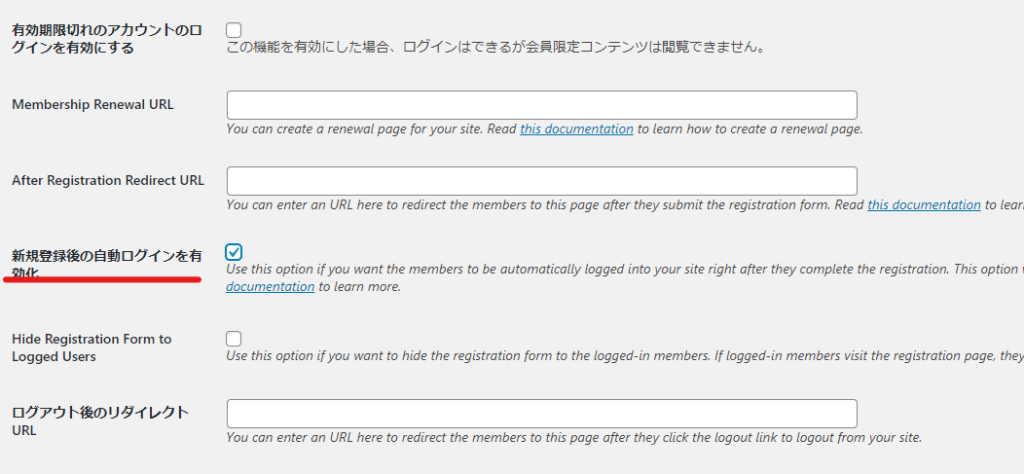Click the "Membership Renewal URL" label
The image size is (1024, 474).
[x=93, y=104]
